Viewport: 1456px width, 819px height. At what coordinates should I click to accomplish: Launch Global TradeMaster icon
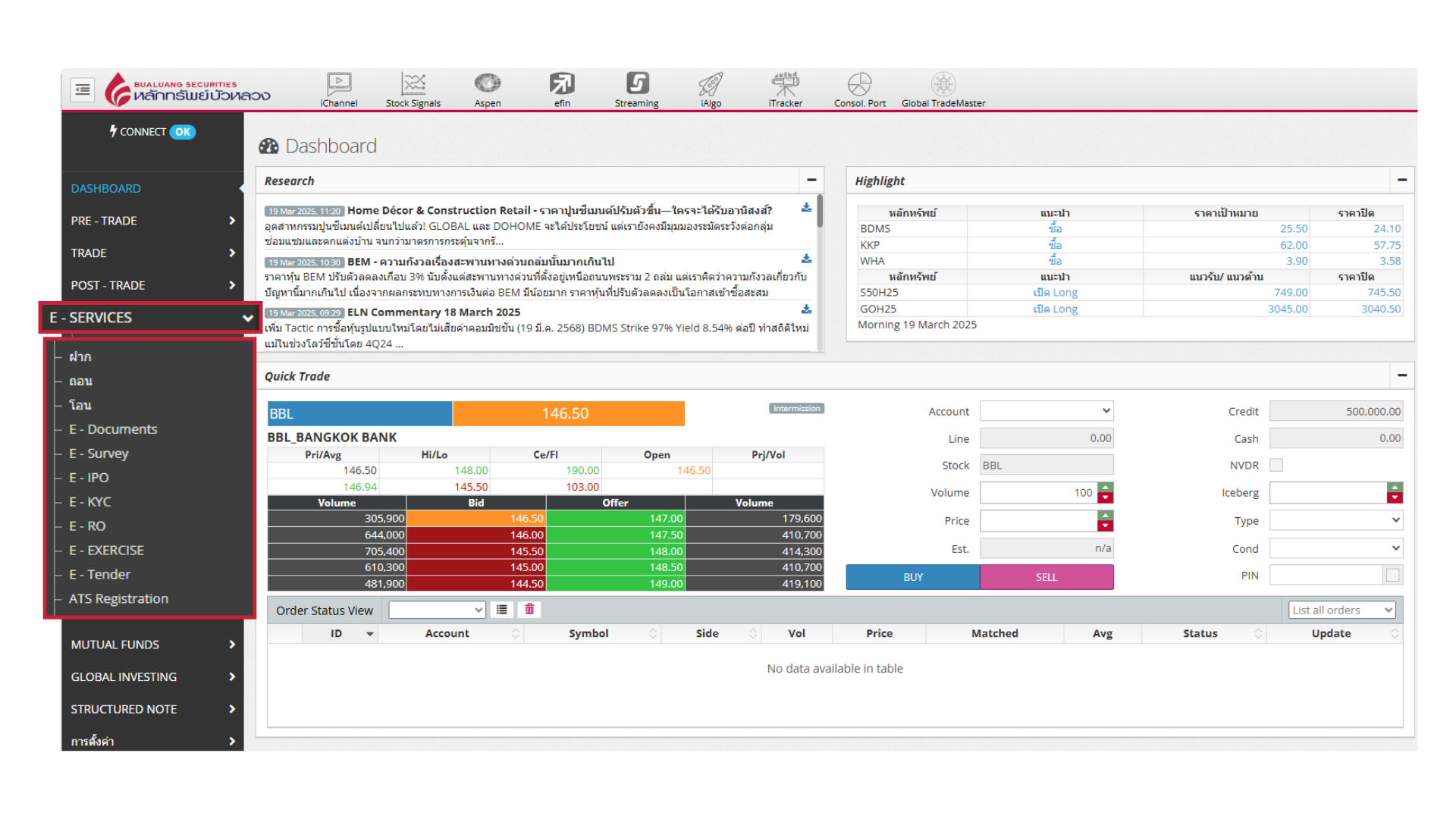(x=943, y=90)
